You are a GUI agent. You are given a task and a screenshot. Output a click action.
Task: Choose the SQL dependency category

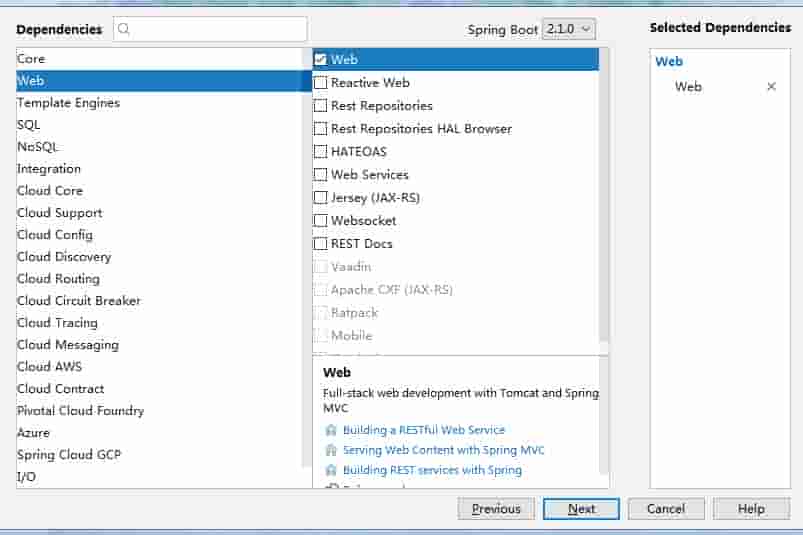pyautogui.click(x=29, y=125)
